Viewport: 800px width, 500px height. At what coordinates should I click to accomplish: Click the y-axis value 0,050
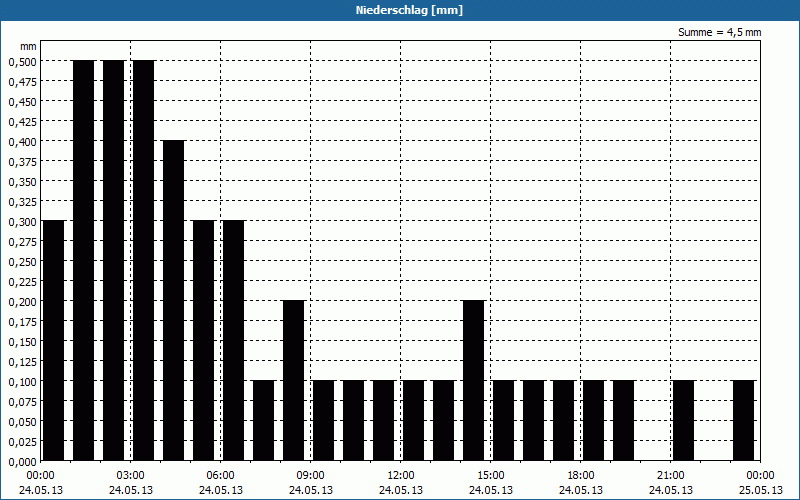click(23, 422)
